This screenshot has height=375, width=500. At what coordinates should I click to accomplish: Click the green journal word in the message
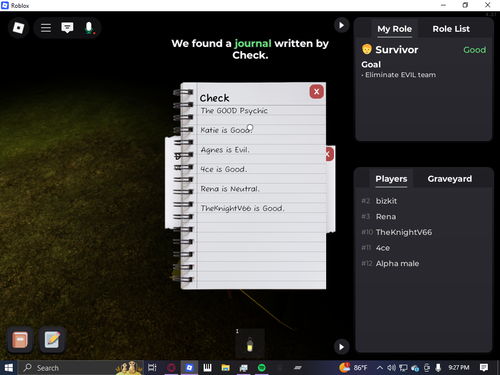tap(253, 44)
